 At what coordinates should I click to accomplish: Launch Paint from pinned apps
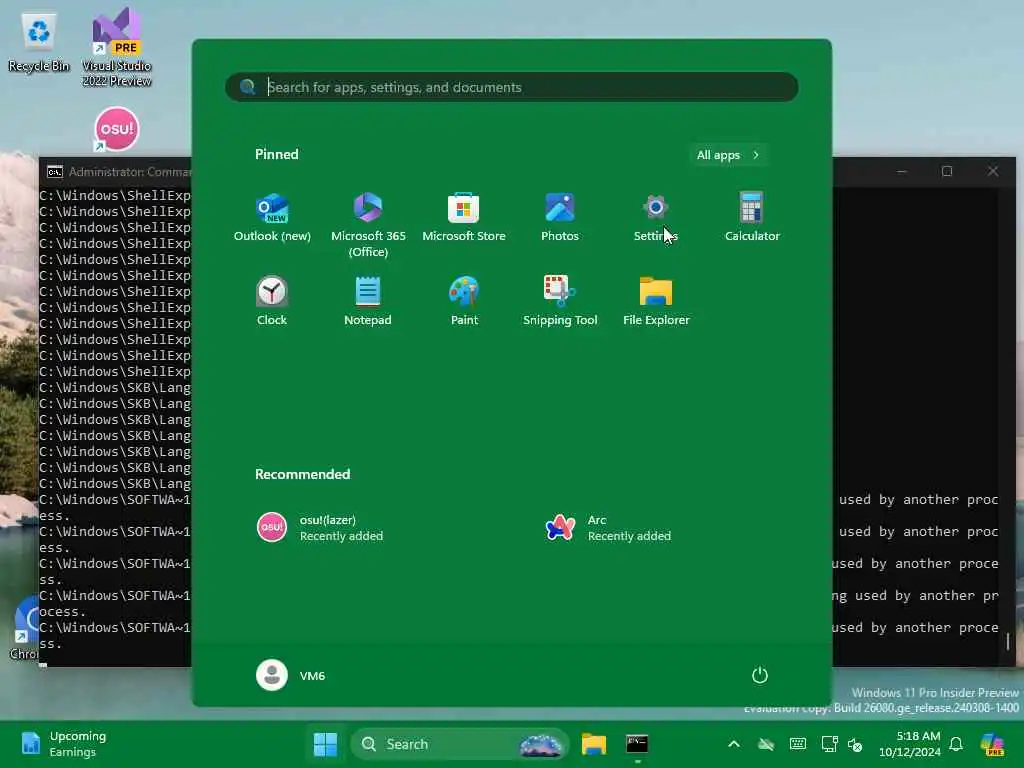(464, 302)
